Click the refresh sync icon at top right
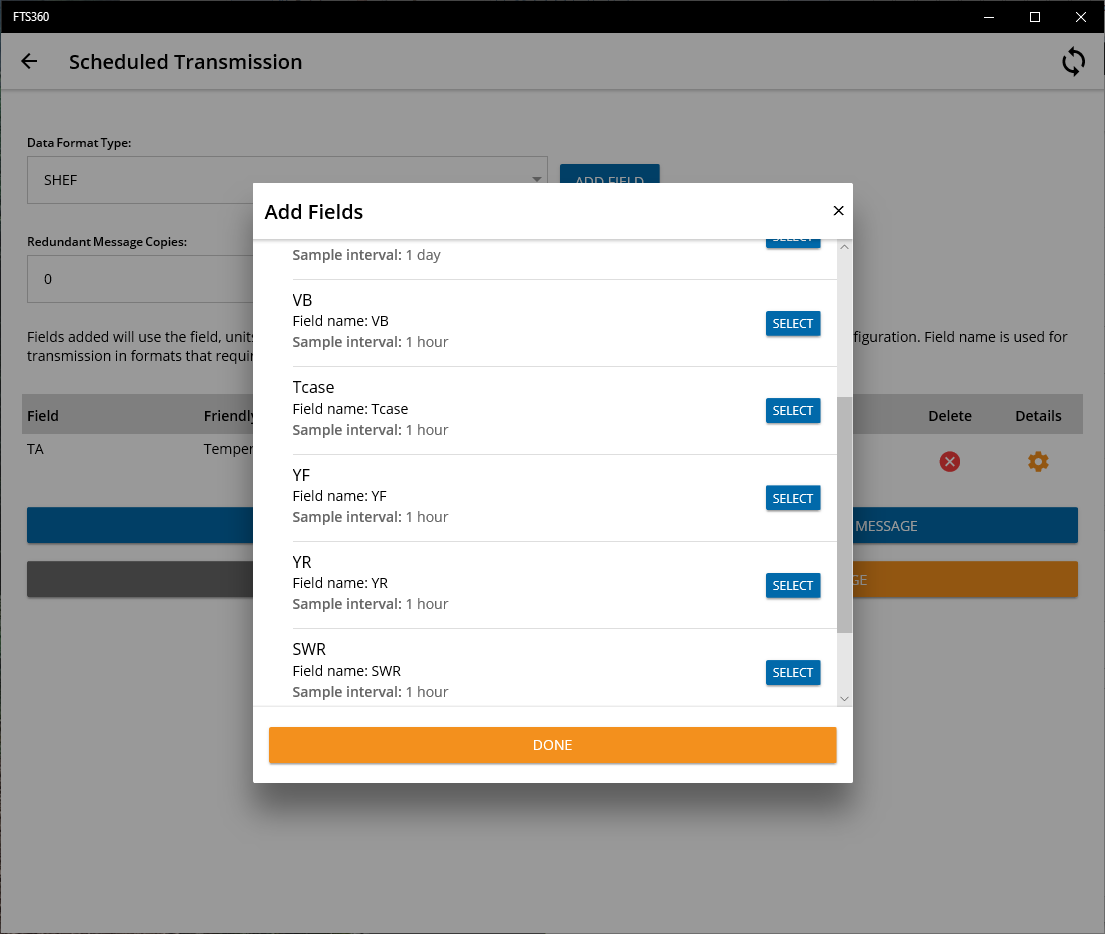 (1073, 61)
